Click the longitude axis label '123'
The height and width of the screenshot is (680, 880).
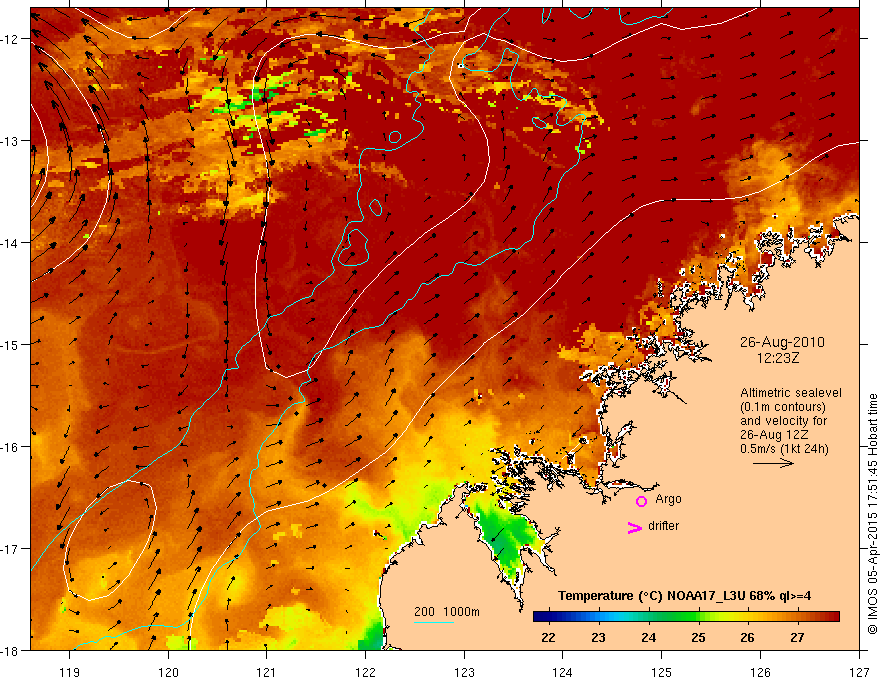(464, 672)
